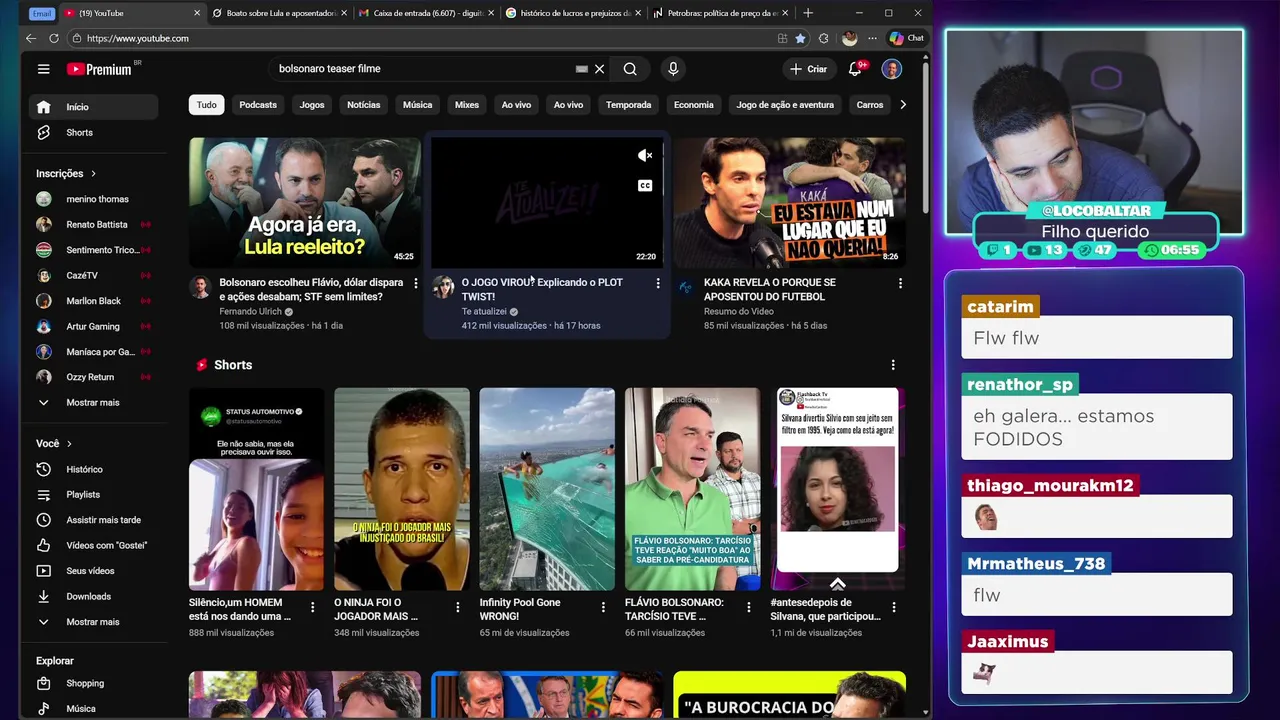Open the on-screen keyboard icon in search box
This screenshot has height=720, width=1280.
[581, 69]
